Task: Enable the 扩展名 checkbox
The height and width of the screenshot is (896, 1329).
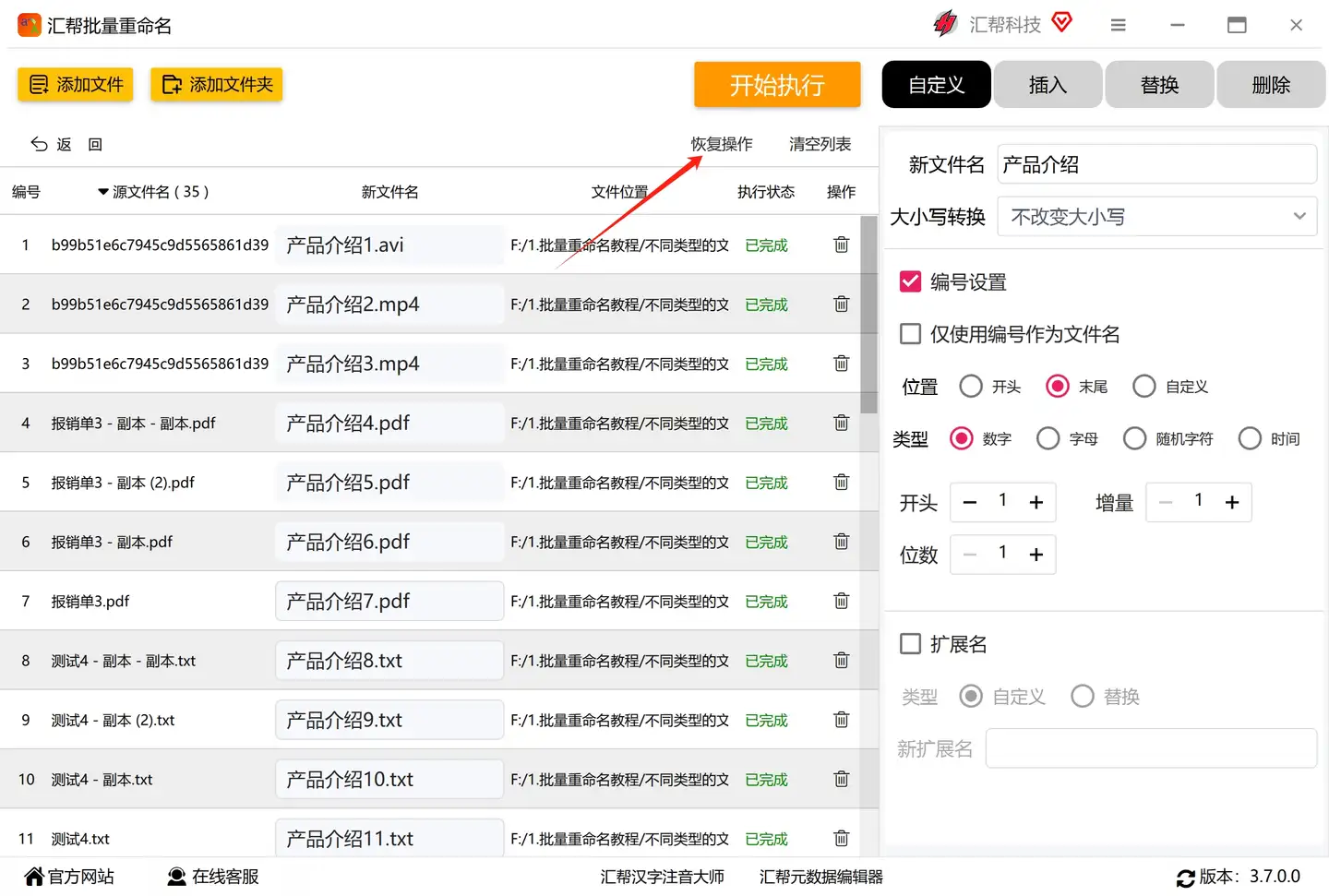Action: (910, 643)
